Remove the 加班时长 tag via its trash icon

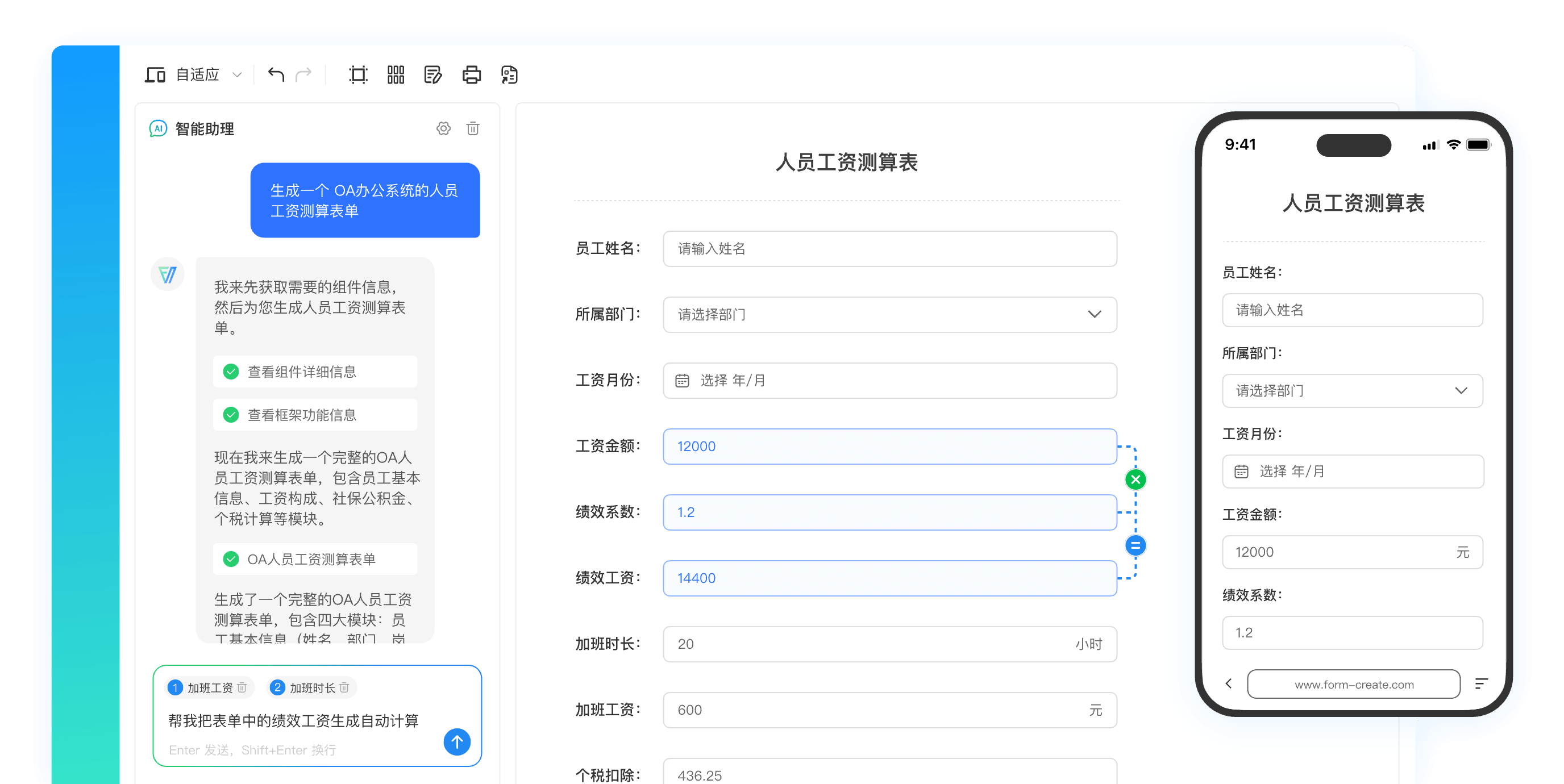[x=344, y=687]
